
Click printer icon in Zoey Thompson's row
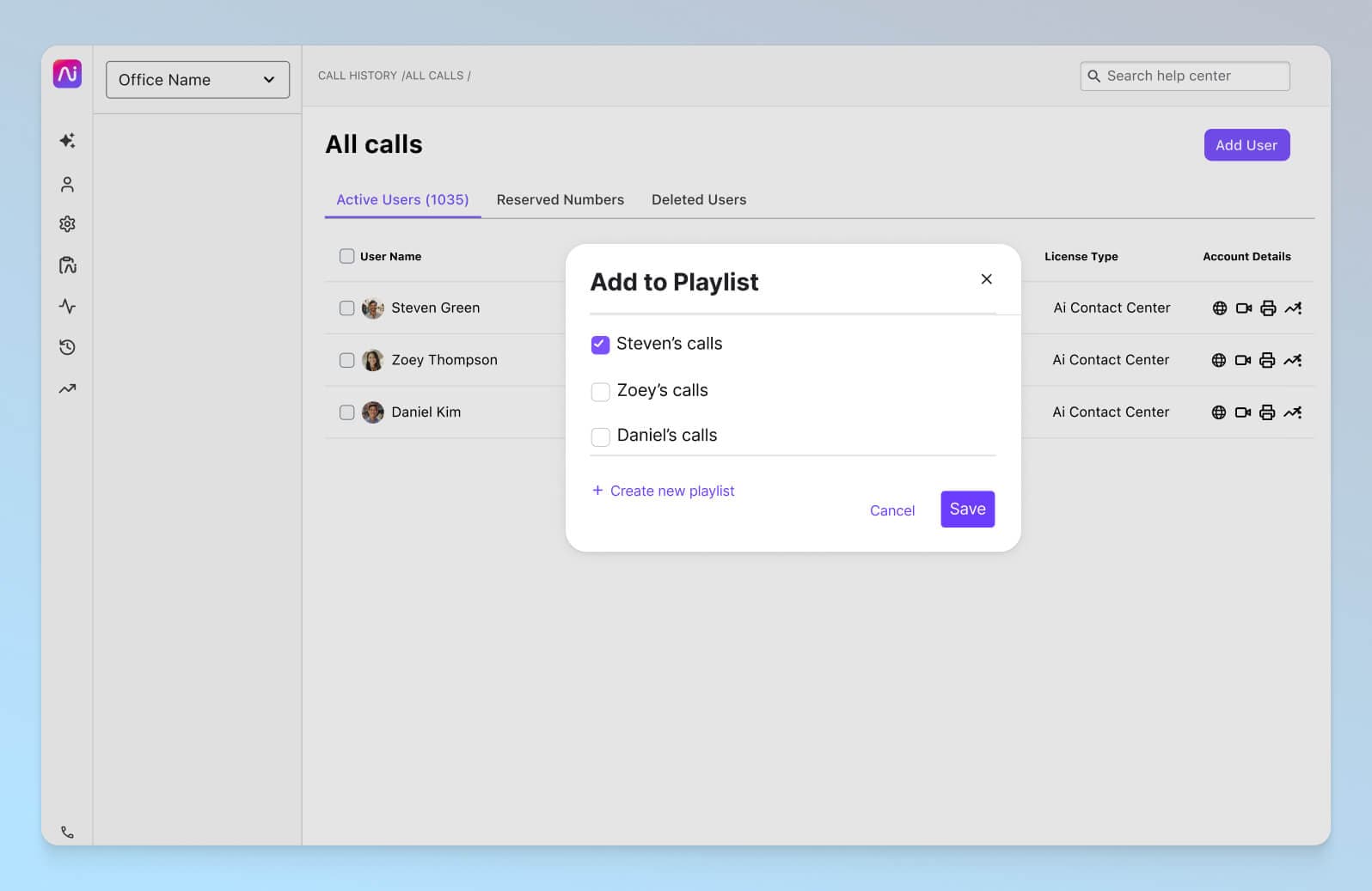click(x=1266, y=361)
